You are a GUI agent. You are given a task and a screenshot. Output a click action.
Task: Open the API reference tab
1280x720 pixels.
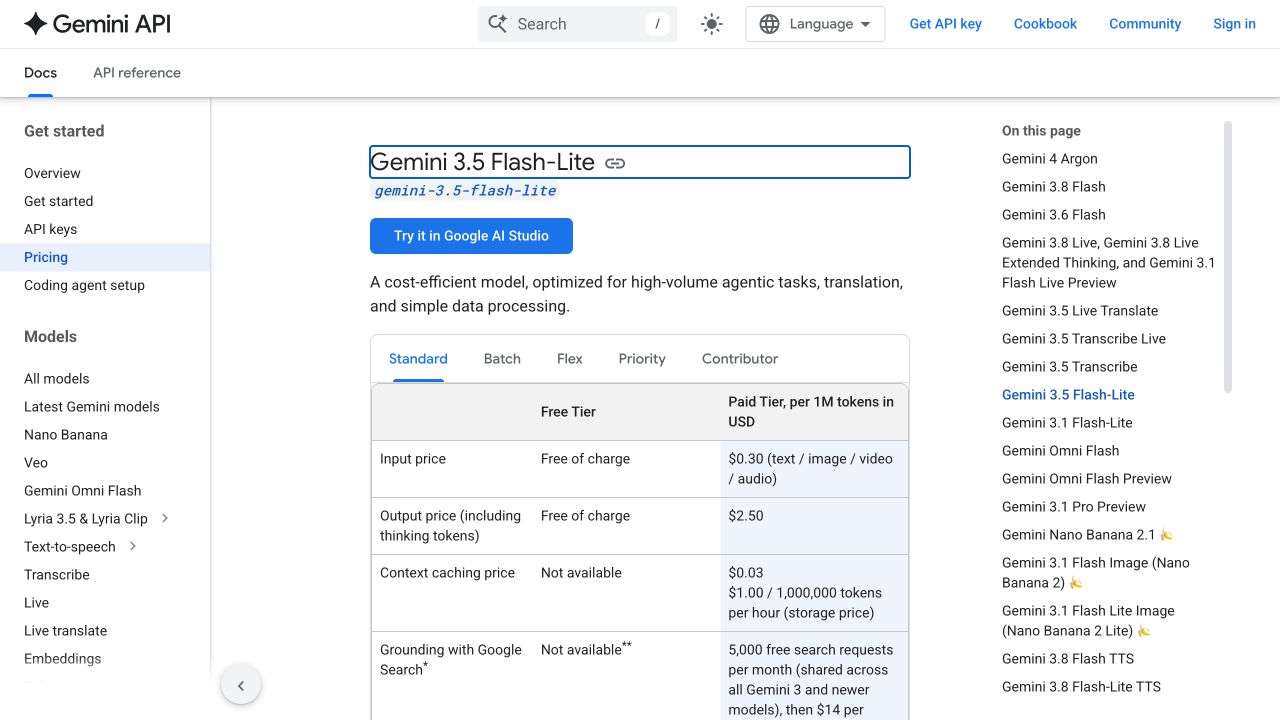click(x=137, y=73)
